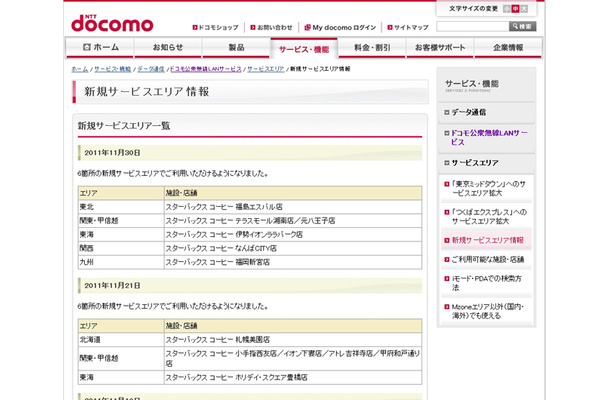Viewport: 610px width, 400px height.
Task: Click ドコモ公衆無線LANサービス breadcrumb link
Action: click(206, 69)
